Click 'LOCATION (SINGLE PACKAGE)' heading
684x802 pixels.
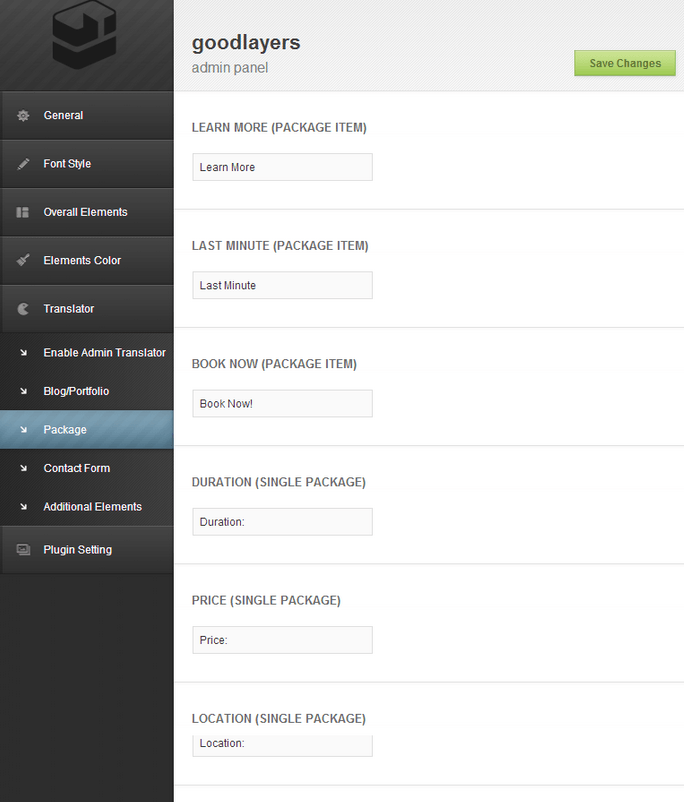279,718
